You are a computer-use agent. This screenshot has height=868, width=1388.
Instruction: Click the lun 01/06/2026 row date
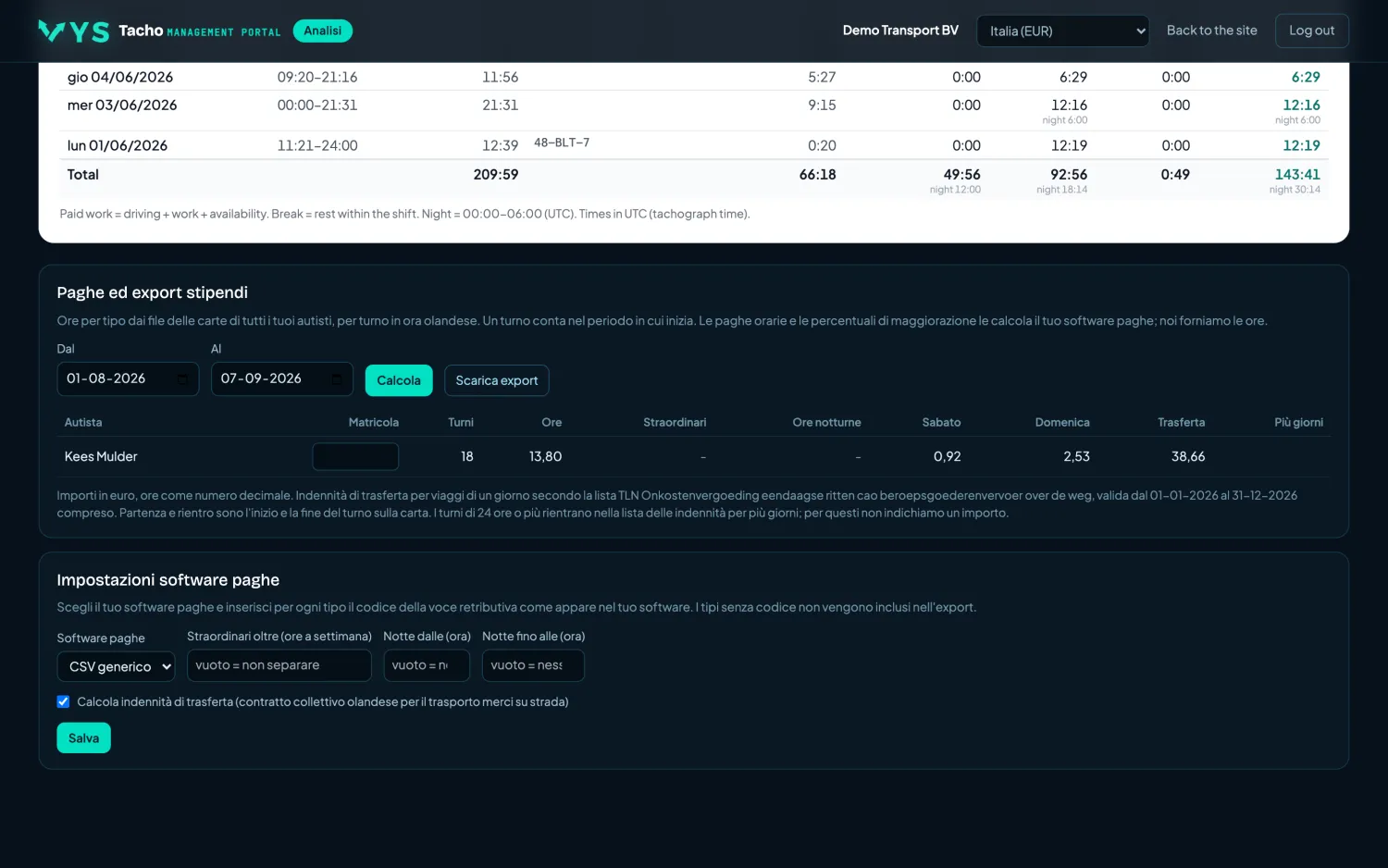coord(118,145)
